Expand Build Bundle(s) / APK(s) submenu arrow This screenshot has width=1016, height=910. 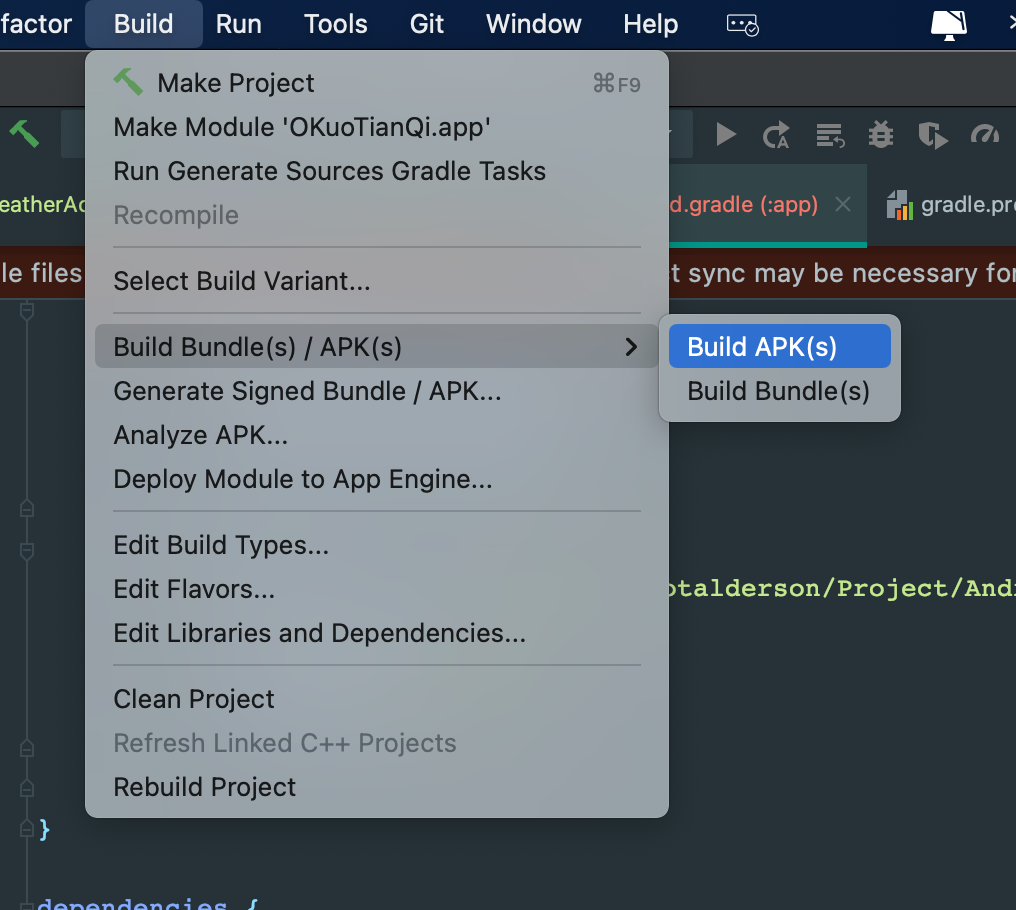(x=631, y=347)
